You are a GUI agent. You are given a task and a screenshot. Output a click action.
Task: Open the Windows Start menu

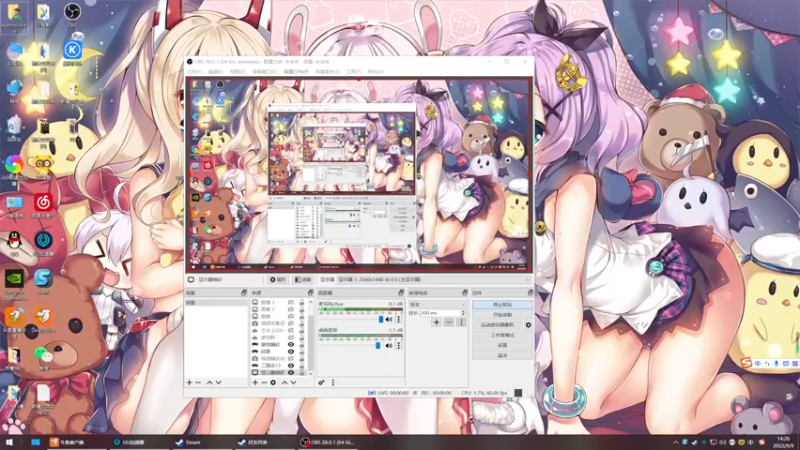pyautogui.click(x=9, y=442)
